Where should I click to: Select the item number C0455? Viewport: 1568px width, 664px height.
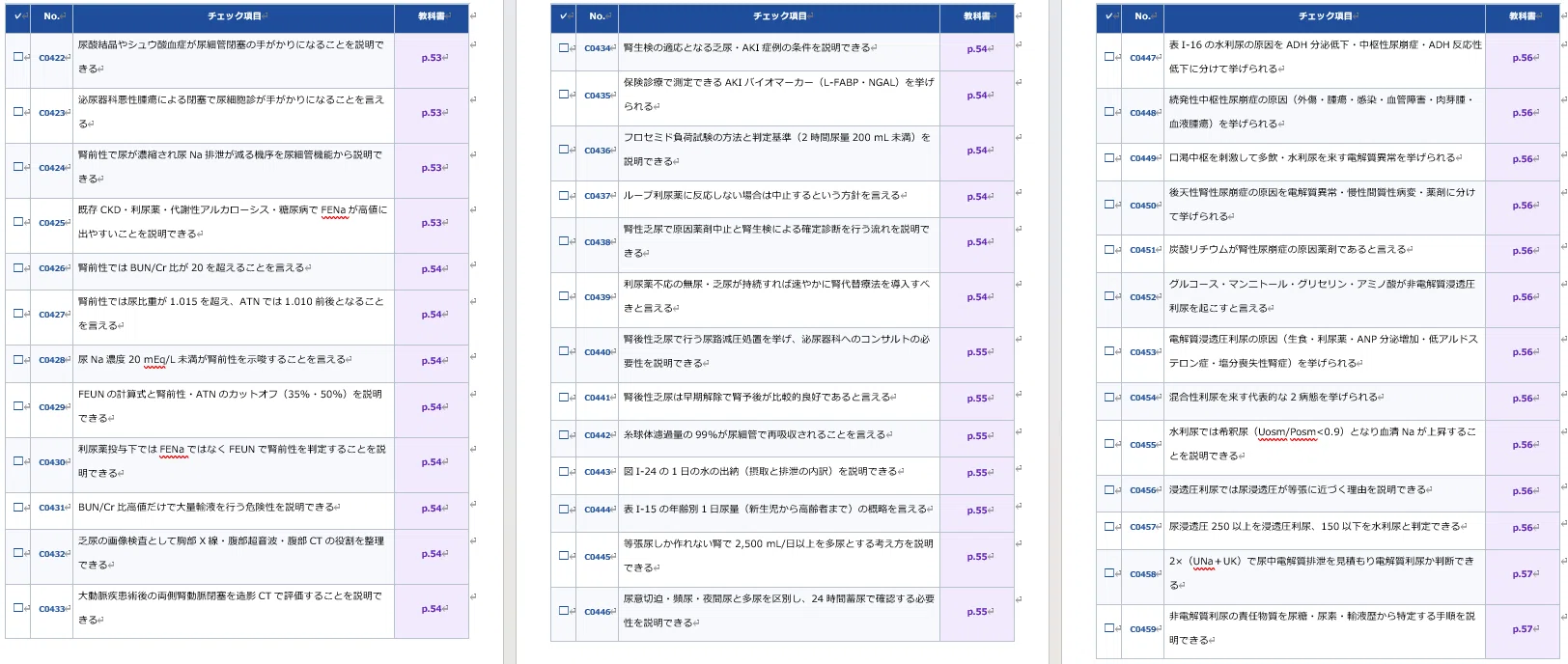pos(1142,445)
